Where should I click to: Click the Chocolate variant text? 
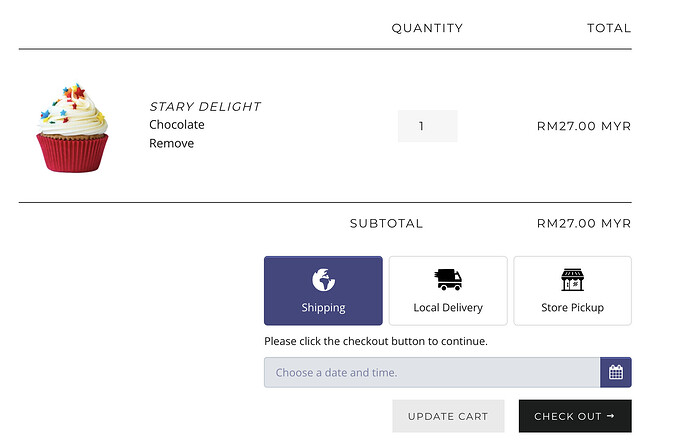point(177,125)
